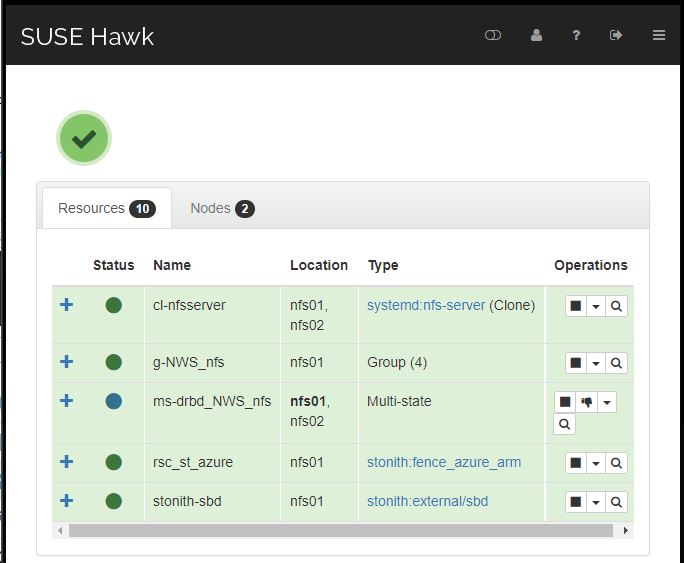This screenshot has width=684, height=563.
Task: Click the logout icon in header
Action: pyautogui.click(x=616, y=35)
